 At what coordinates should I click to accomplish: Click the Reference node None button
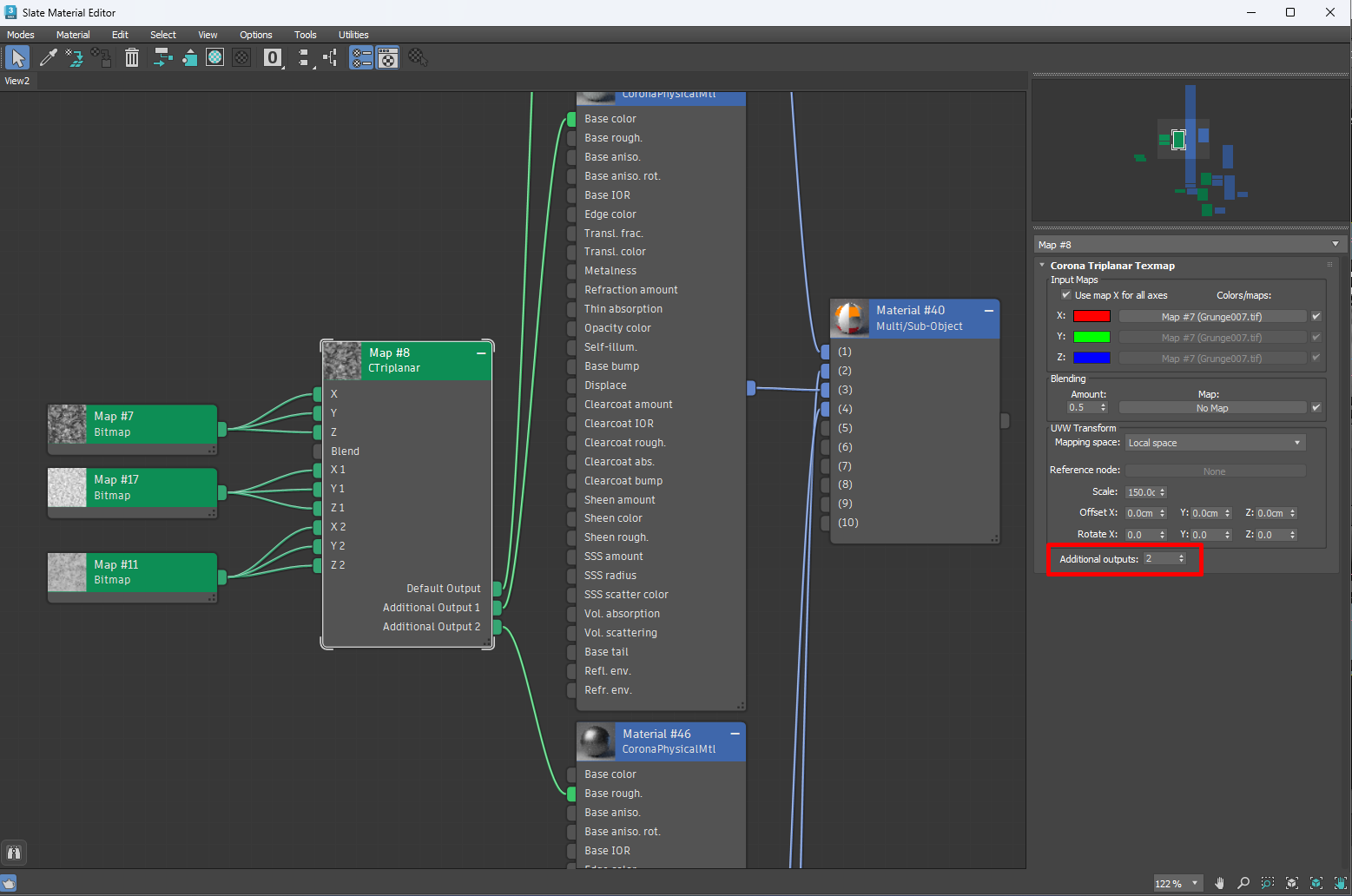[x=1216, y=470]
